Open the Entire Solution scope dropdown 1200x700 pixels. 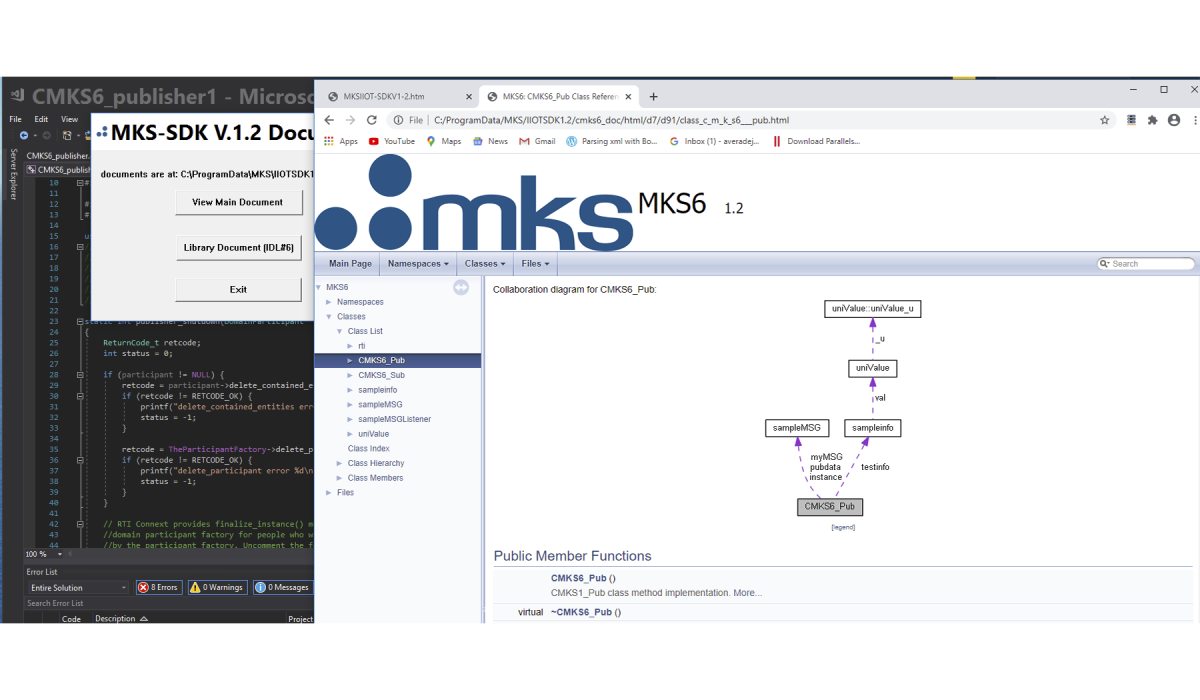[77, 587]
